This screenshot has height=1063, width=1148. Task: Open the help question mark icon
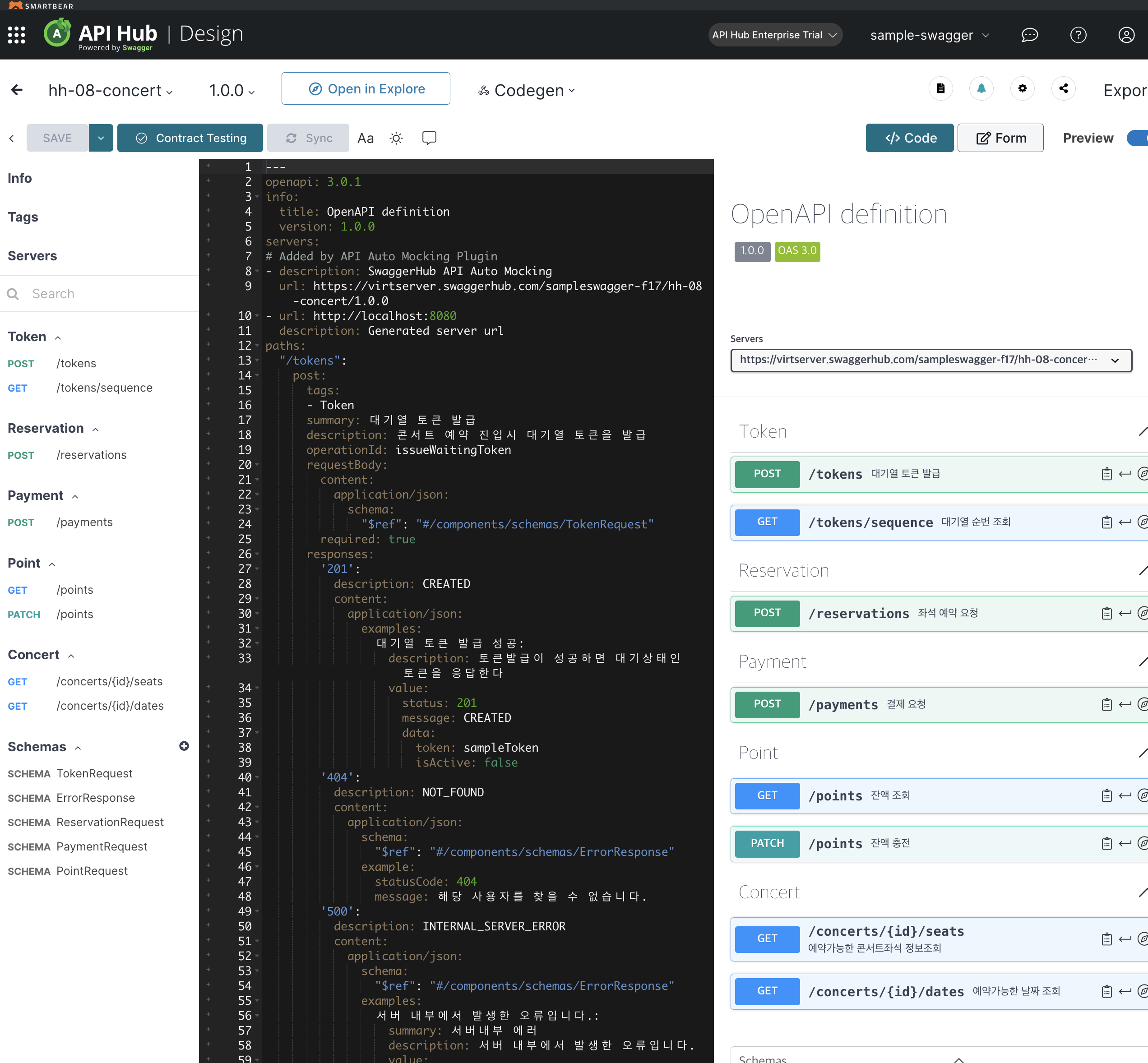click(x=1078, y=35)
